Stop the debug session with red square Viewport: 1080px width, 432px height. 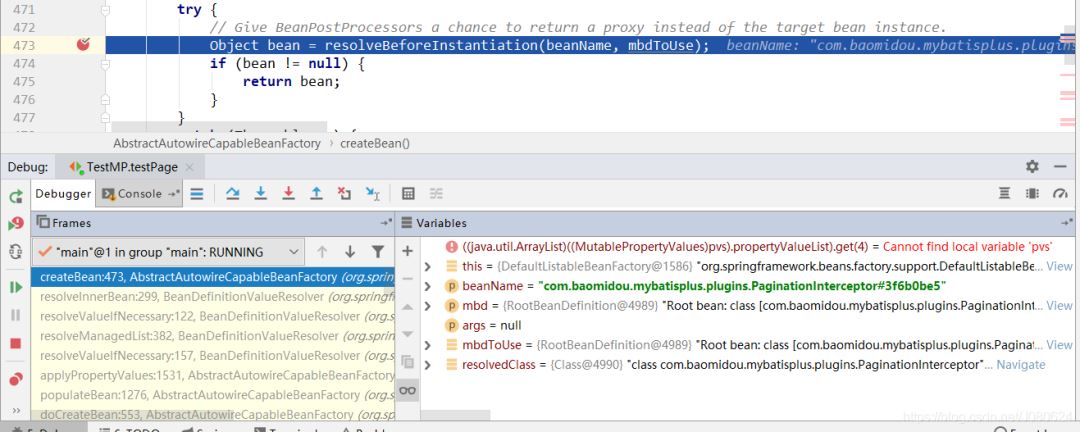15,343
